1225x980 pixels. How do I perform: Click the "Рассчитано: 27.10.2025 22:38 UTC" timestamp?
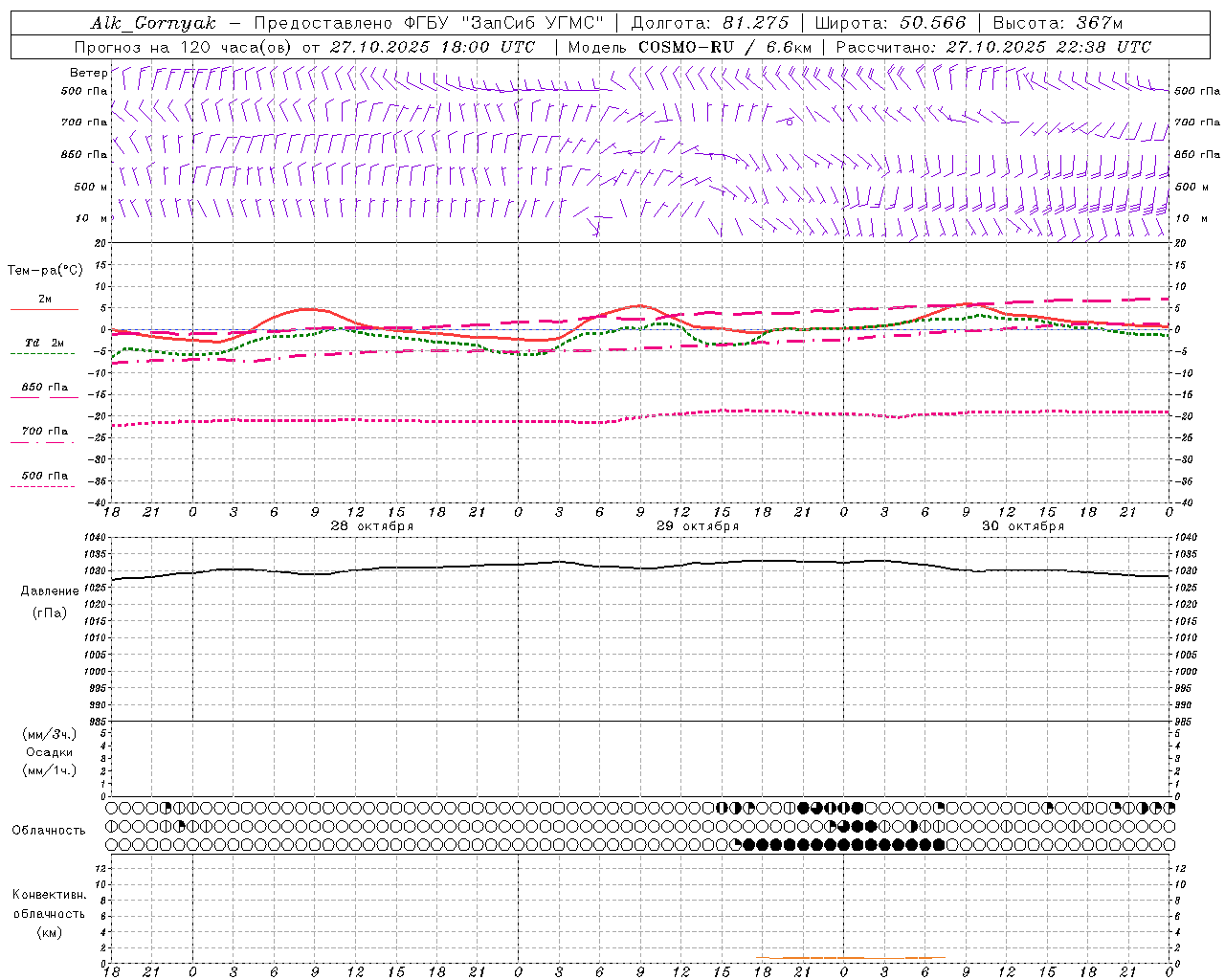tap(993, 47)
